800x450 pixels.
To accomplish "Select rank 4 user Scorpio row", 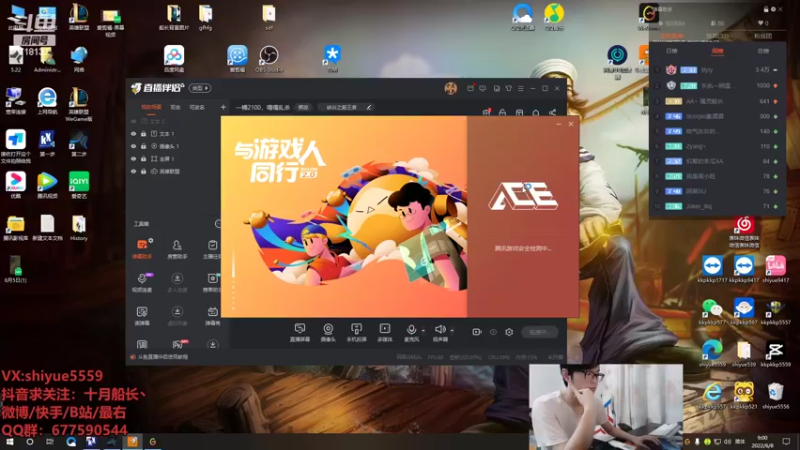I will [x=716, y=116].
